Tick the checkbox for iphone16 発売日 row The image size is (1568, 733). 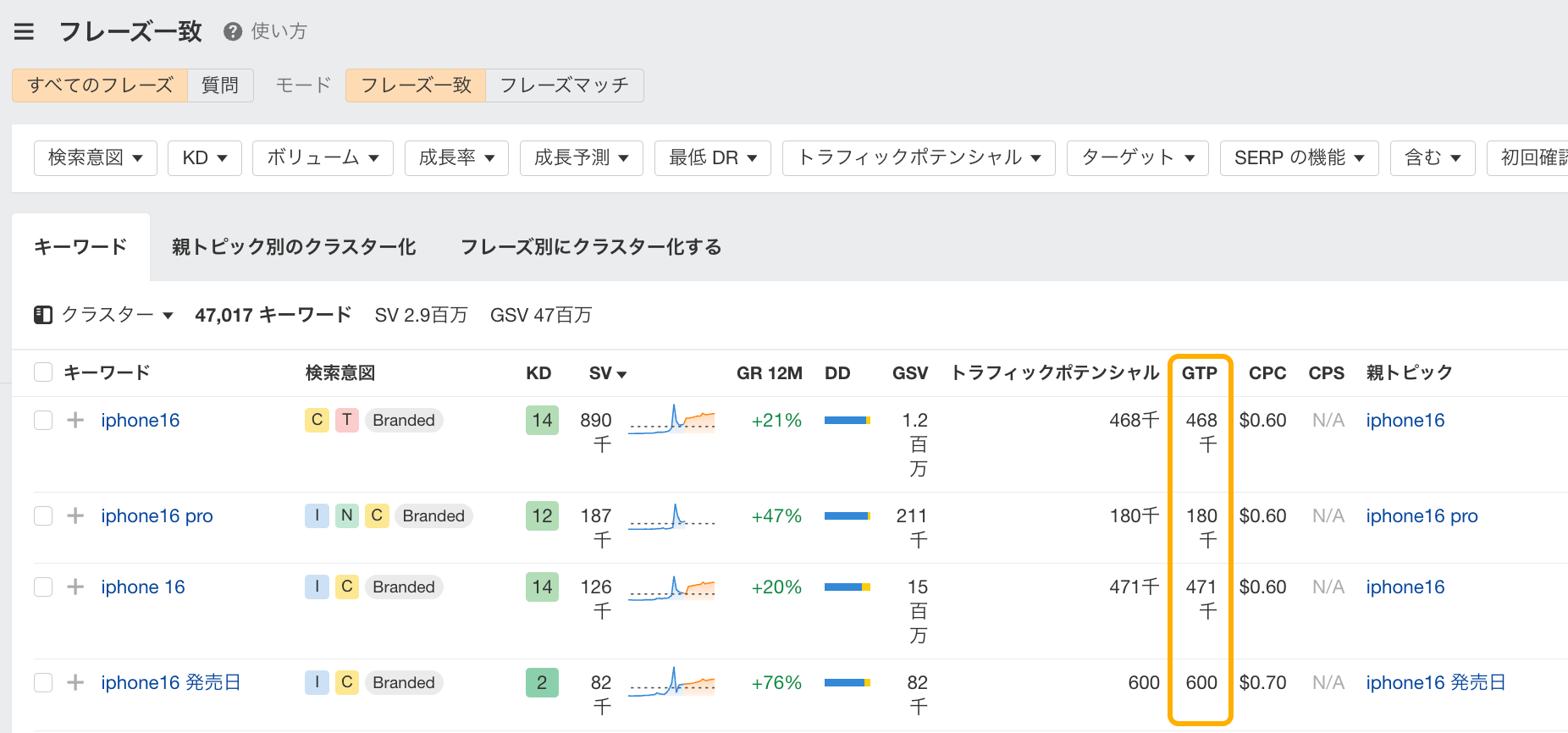[x=43, y=683]
